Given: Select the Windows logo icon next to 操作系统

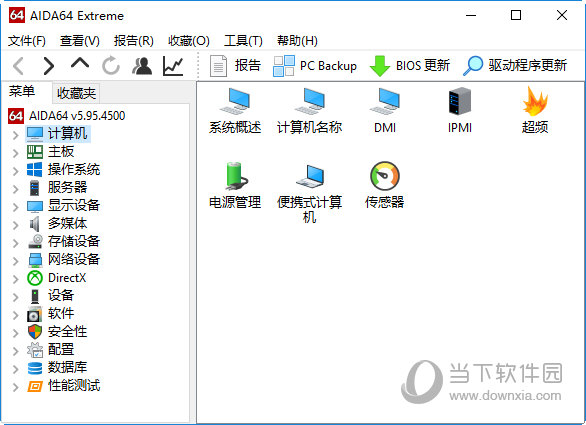Looking at the screenshot, I should (35, 170).
